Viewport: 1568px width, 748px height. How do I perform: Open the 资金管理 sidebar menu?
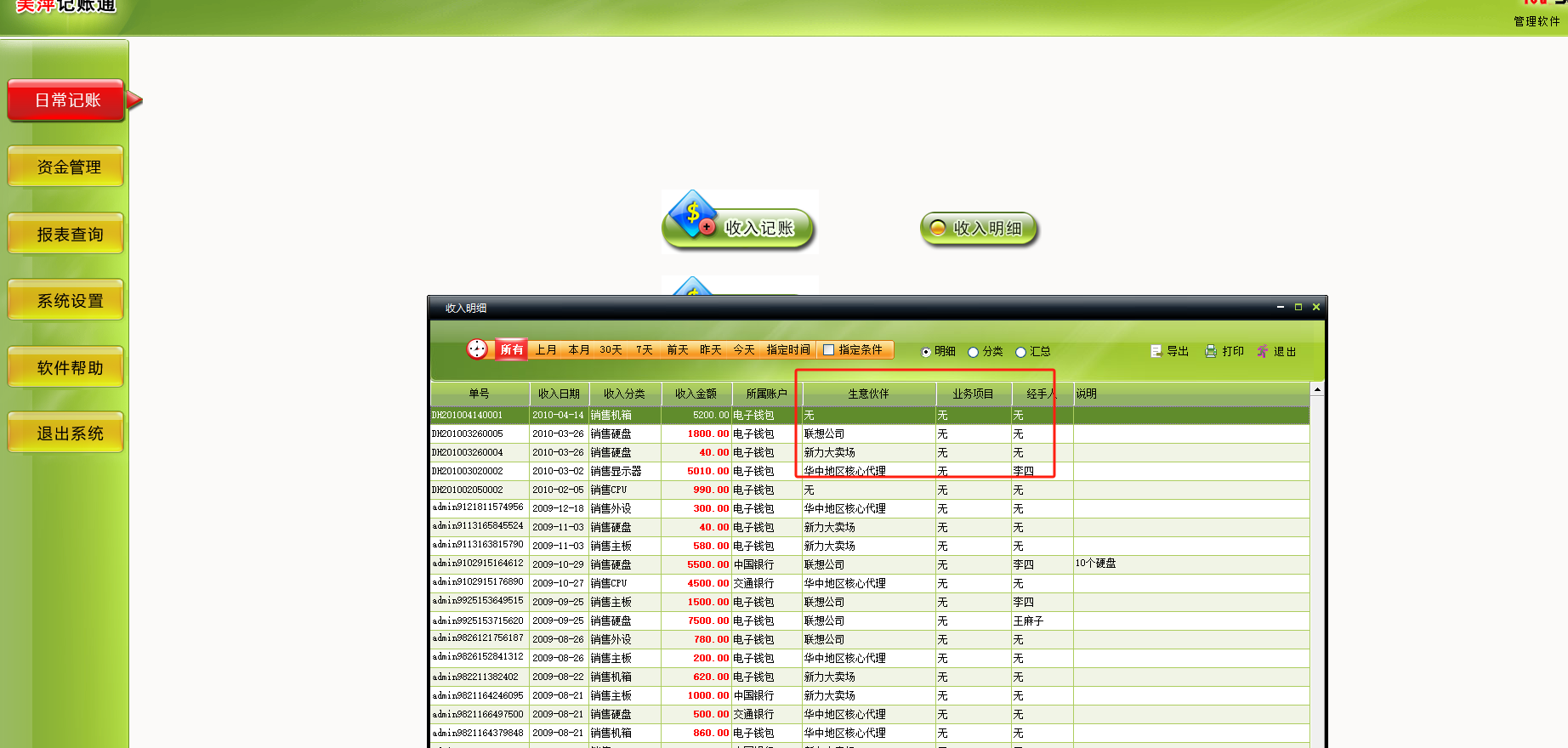click(66, 167)
